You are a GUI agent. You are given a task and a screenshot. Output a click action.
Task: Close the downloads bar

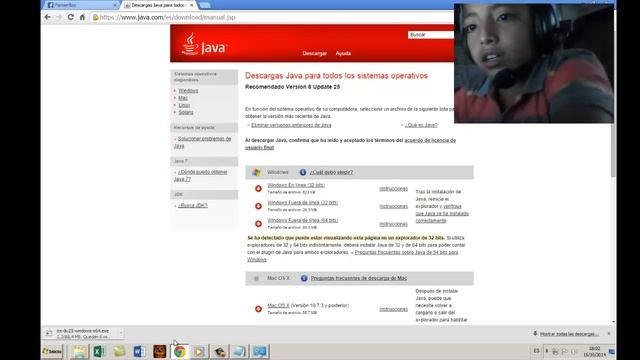[x=609, y=333]
